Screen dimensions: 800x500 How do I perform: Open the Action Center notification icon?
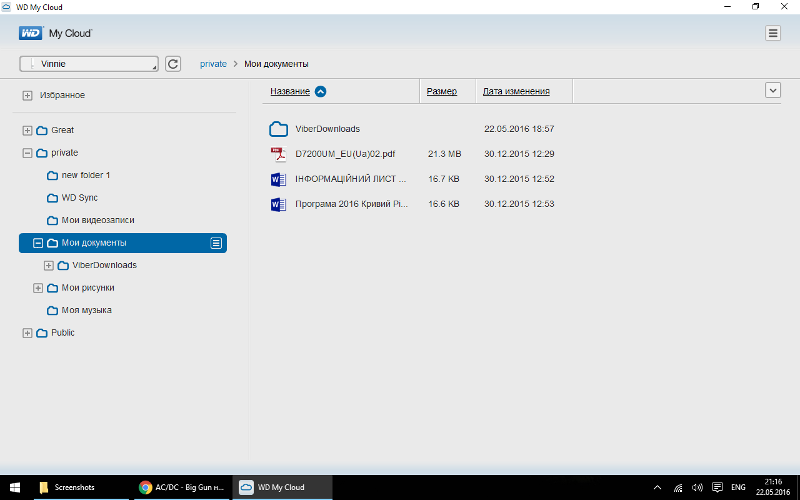pos(717,487)
